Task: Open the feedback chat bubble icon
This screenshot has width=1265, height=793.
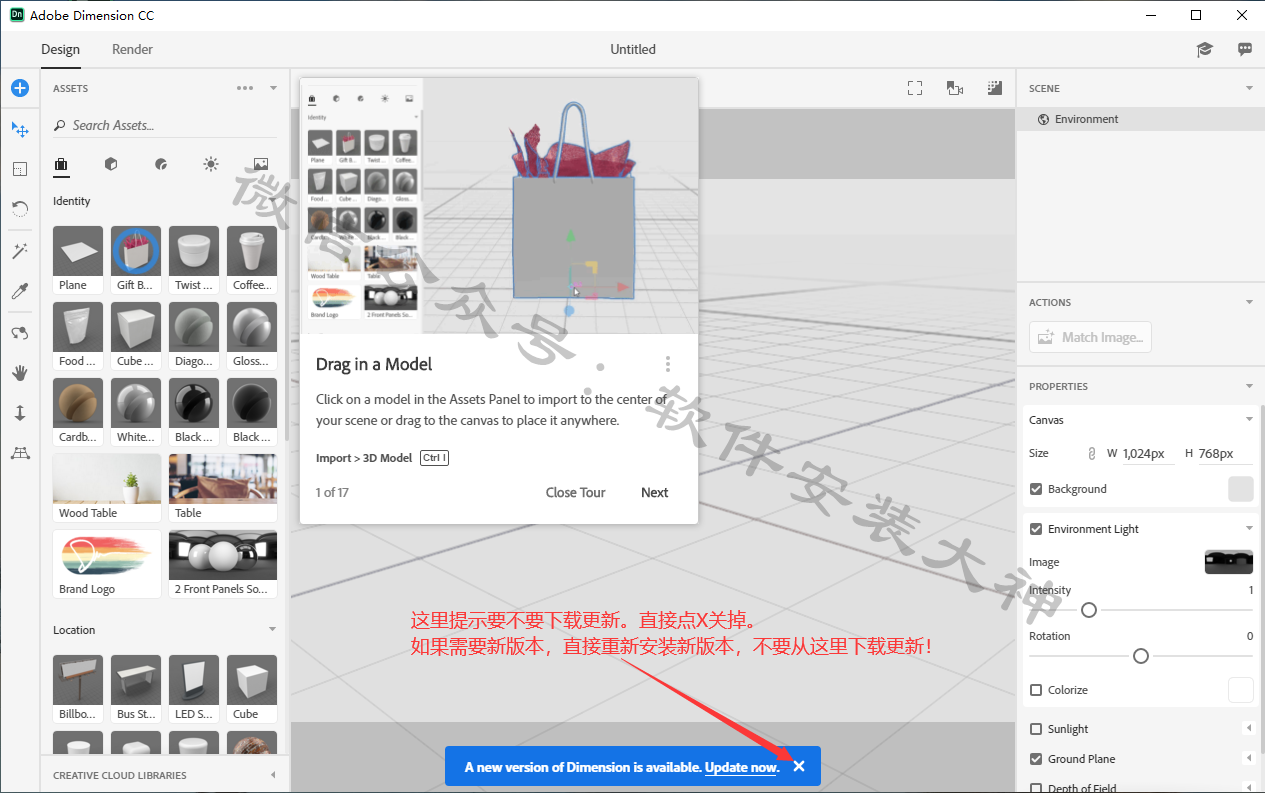Action: tap(1245, 49)
